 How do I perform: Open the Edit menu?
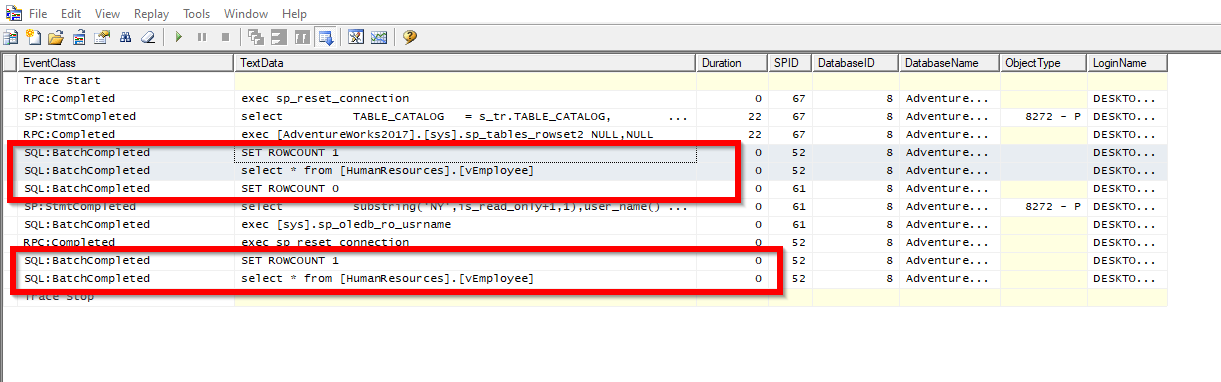pos(71,14)
